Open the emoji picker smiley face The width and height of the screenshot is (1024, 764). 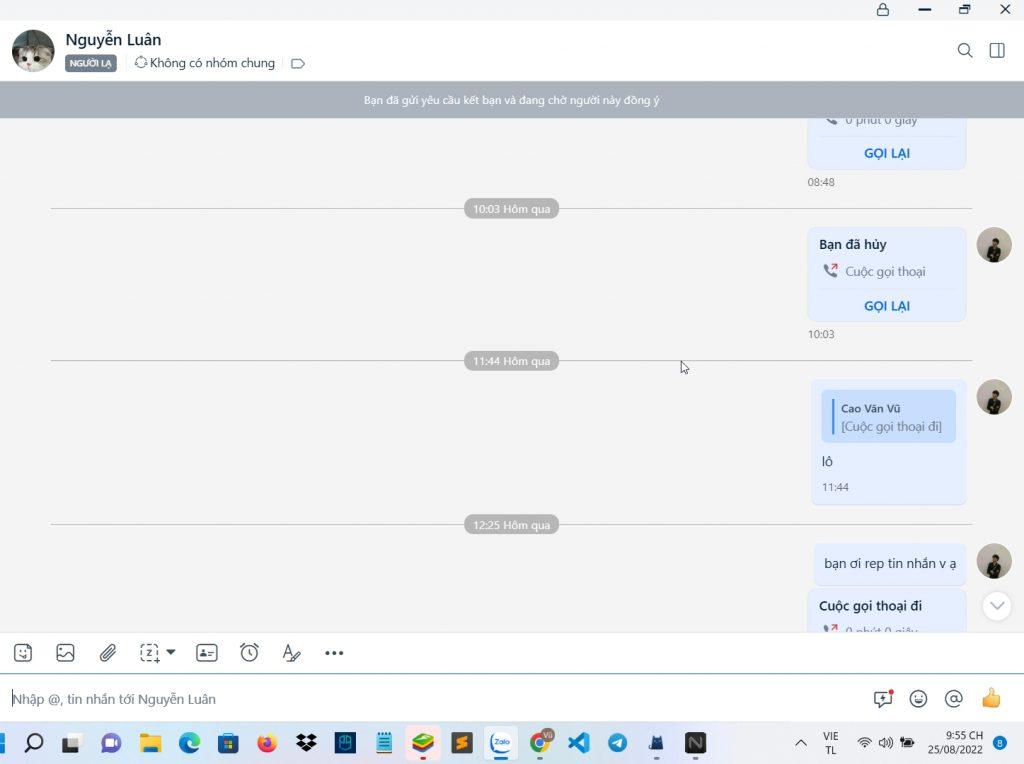pyautogui.click(x=918, y=699)
